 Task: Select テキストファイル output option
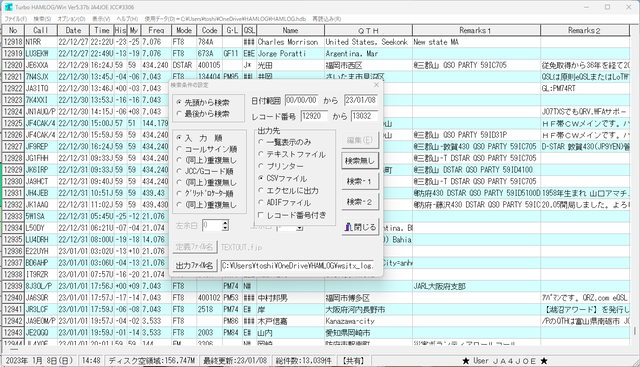click(292, 154)
